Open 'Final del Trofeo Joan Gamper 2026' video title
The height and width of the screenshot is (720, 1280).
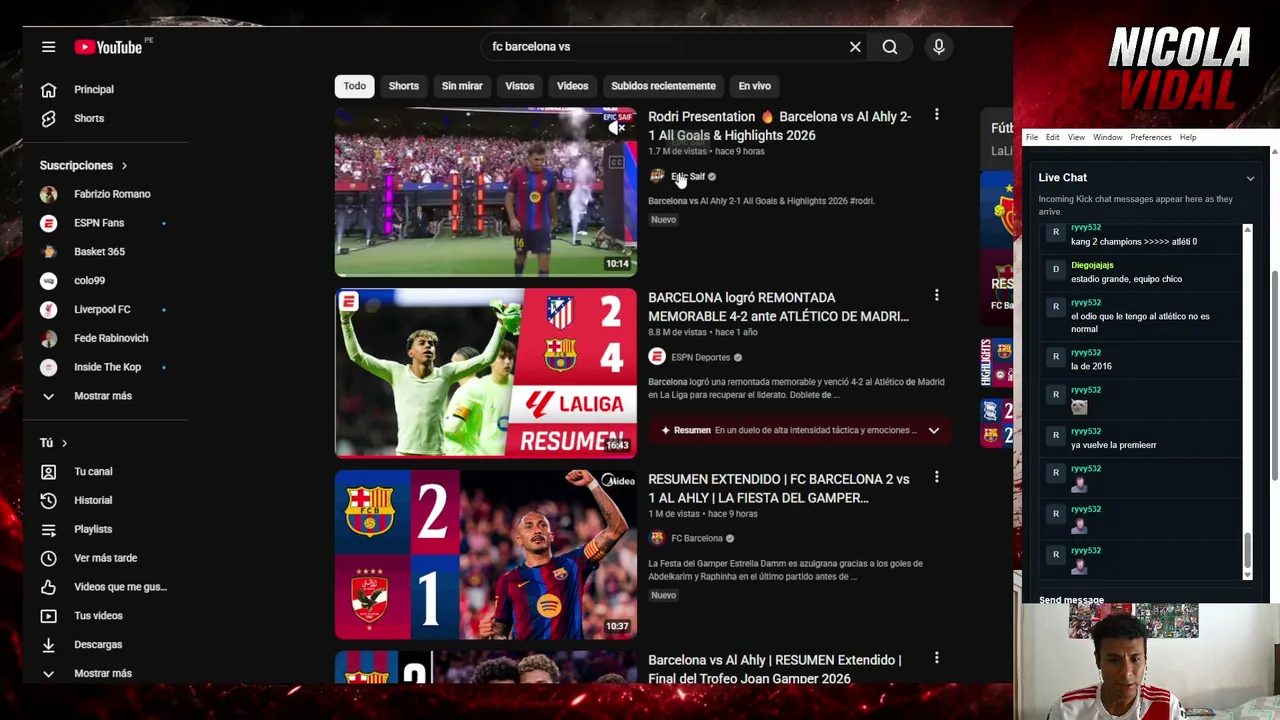(775, 669)
